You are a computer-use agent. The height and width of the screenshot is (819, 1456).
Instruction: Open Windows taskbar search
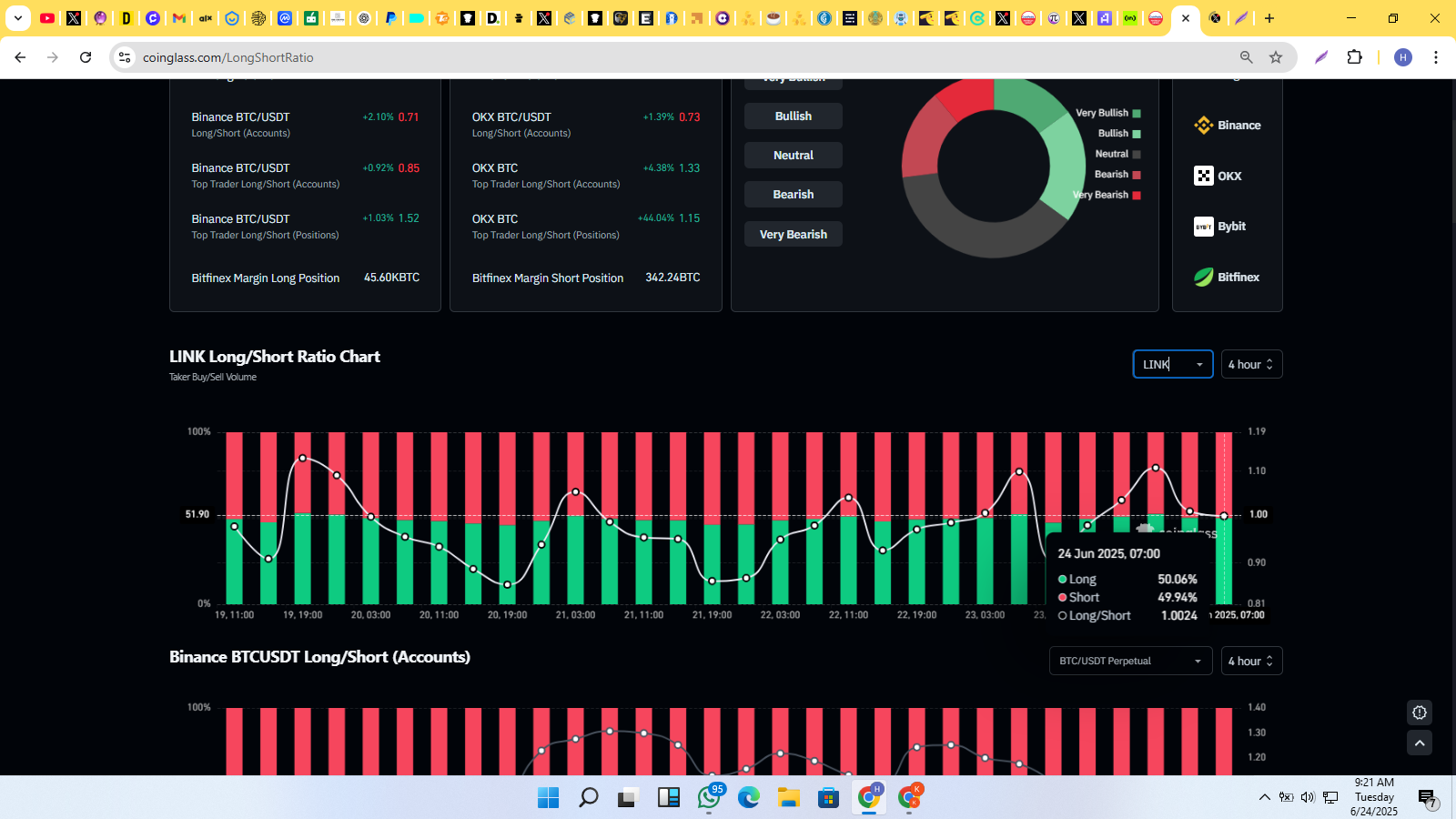click(589, 798)
